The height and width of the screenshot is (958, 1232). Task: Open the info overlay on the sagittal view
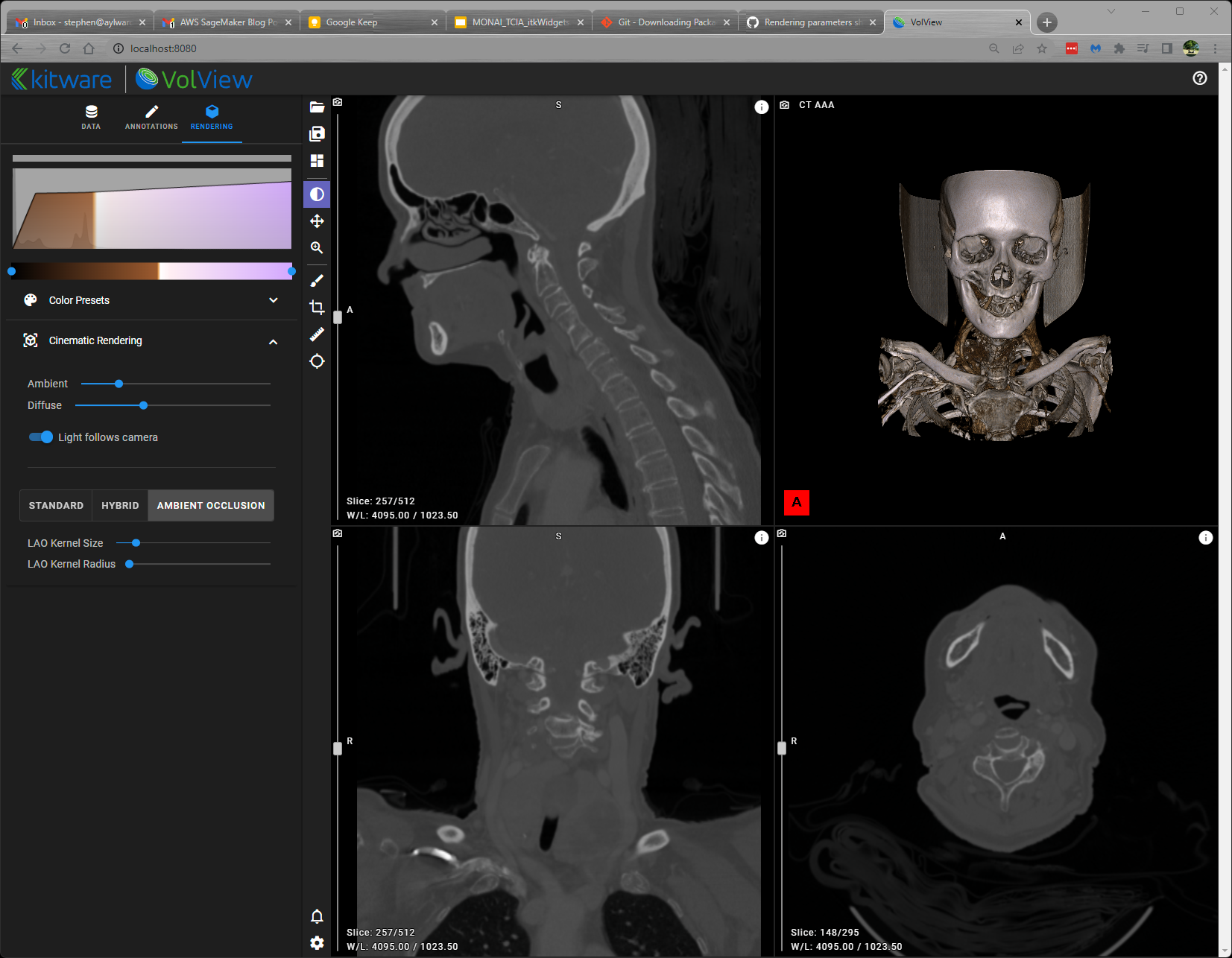coord(761,107)
